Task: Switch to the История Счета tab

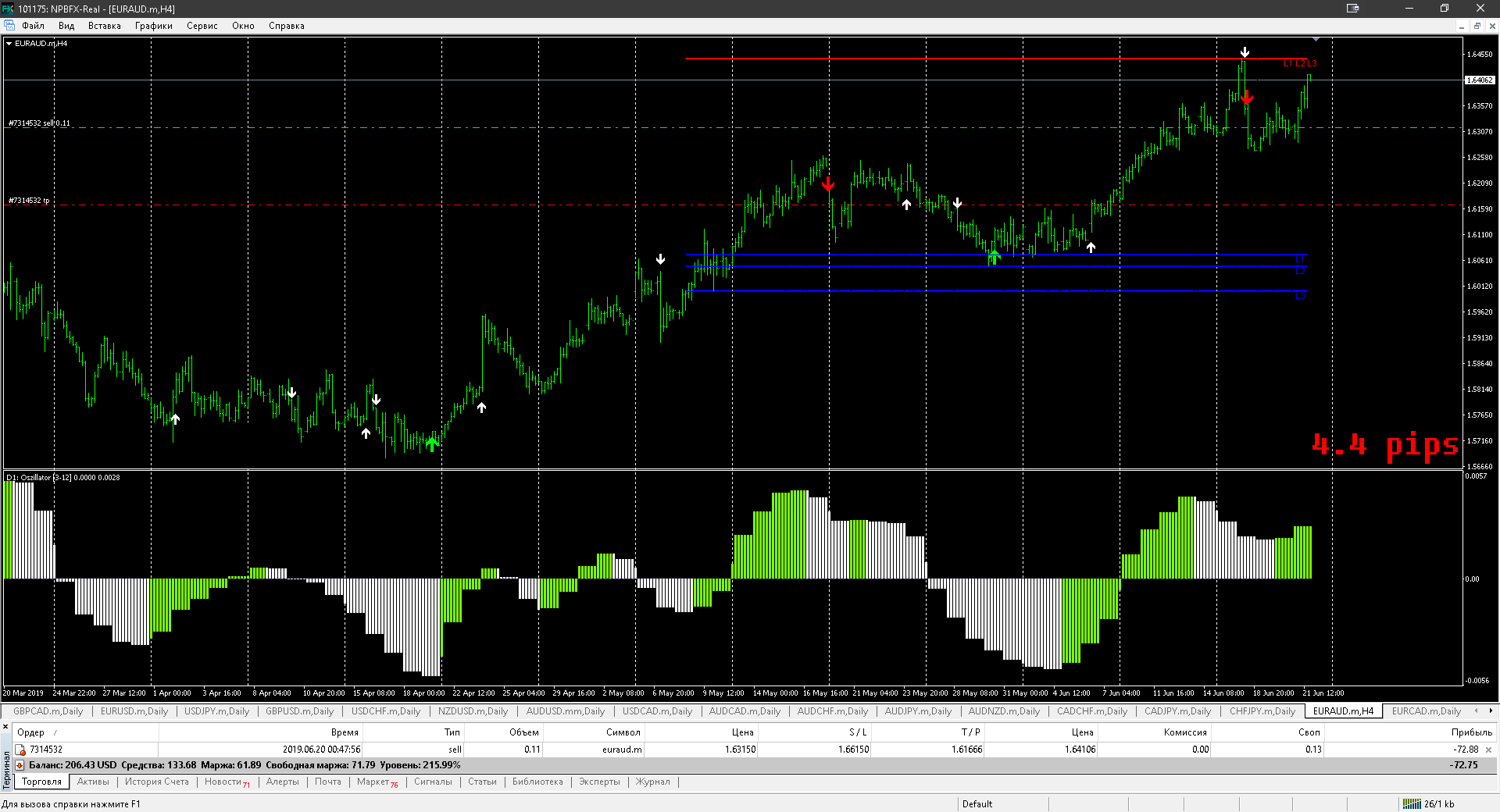Action: coord(156,782)
